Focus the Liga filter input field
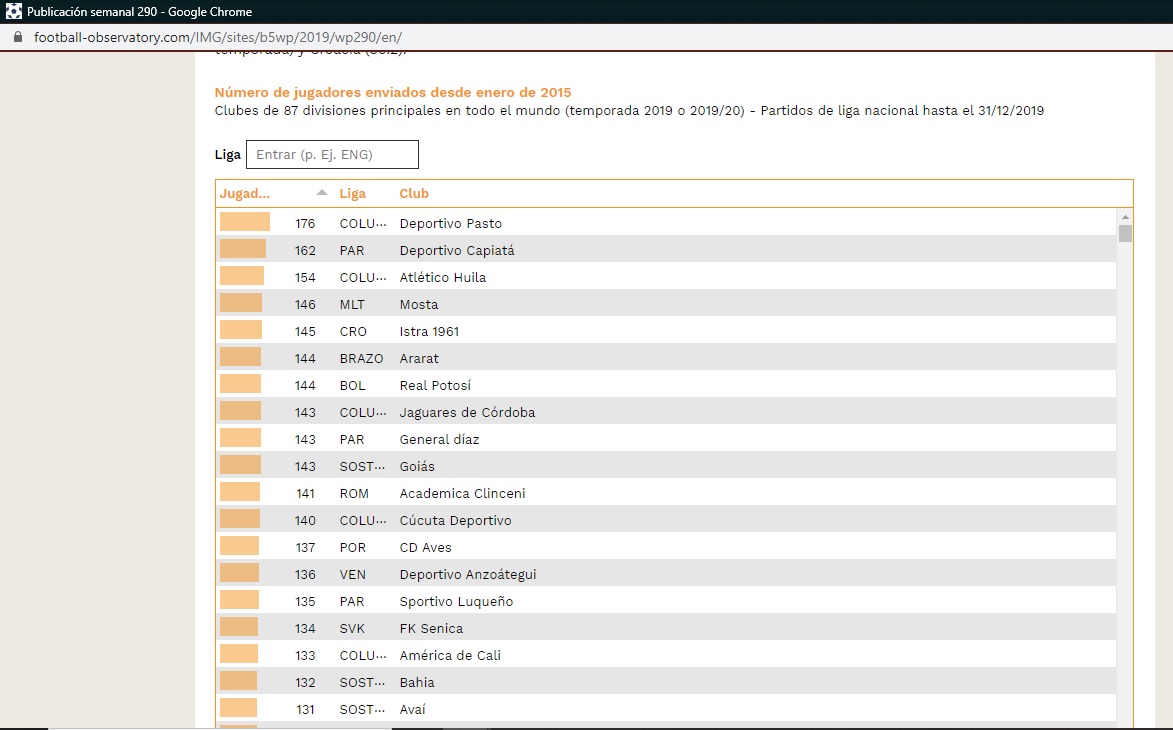1173x730 pixels. click(332, 155)
